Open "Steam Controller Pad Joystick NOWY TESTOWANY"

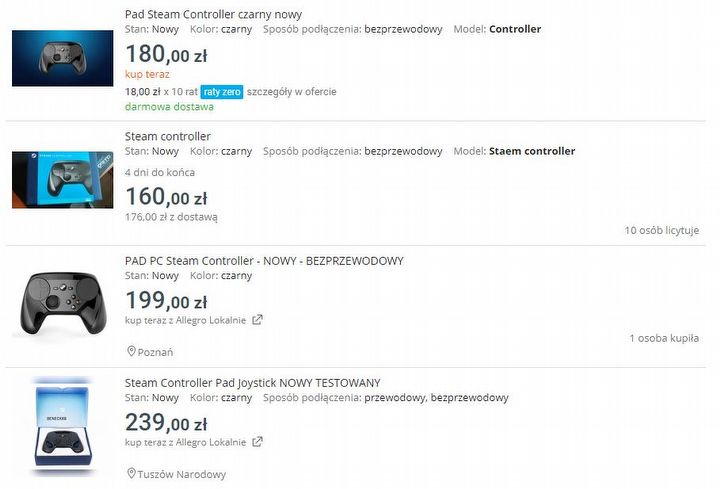pos(252,382)
